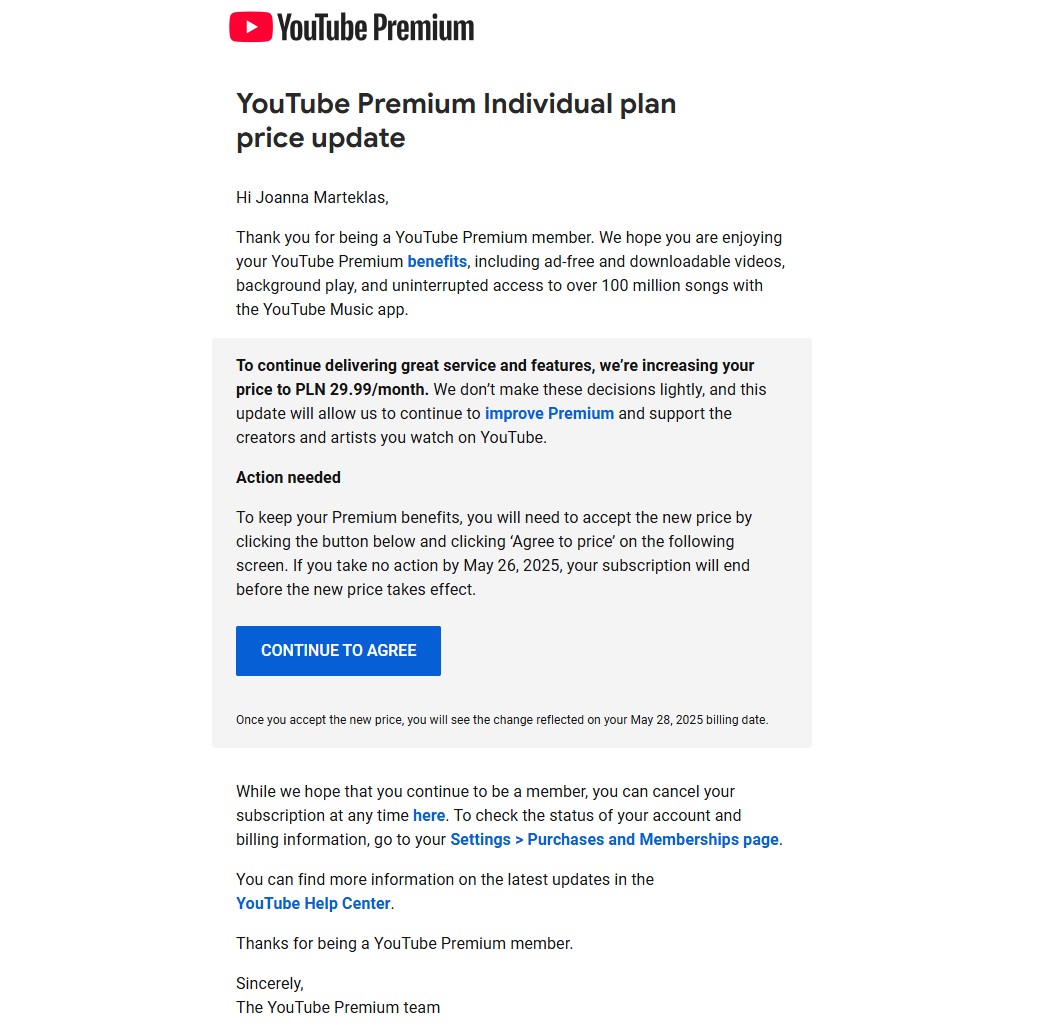This screenshot has width=1058, height=1036.
Task: Click the fine print about May 28, 2025 billing
Action: pos(502,720)
